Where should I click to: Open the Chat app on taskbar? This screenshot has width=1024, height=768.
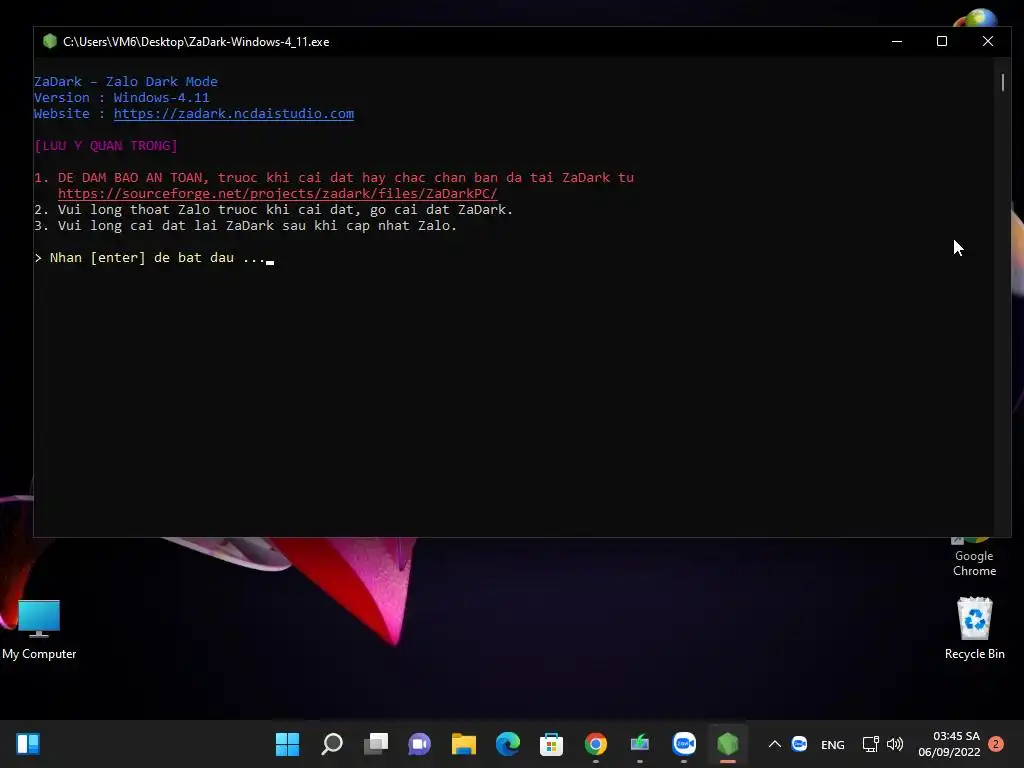[x=419, y=744]
